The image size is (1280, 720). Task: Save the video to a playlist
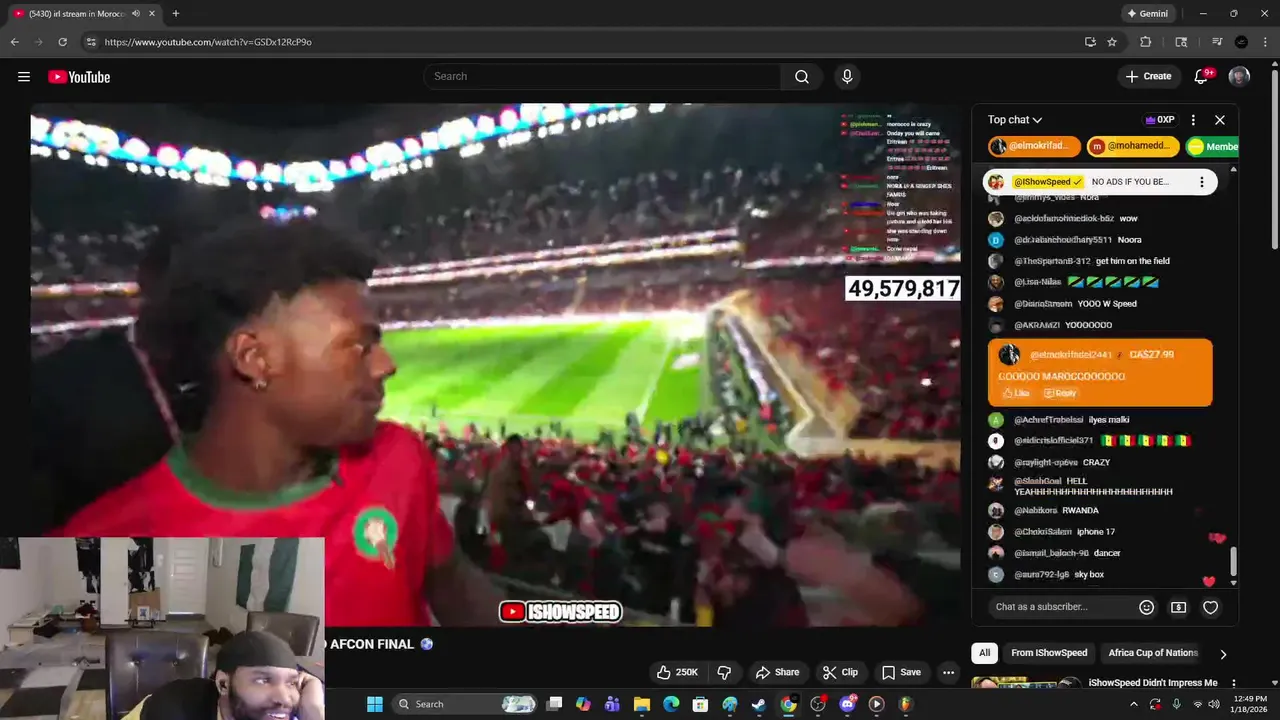pos(901,672)
